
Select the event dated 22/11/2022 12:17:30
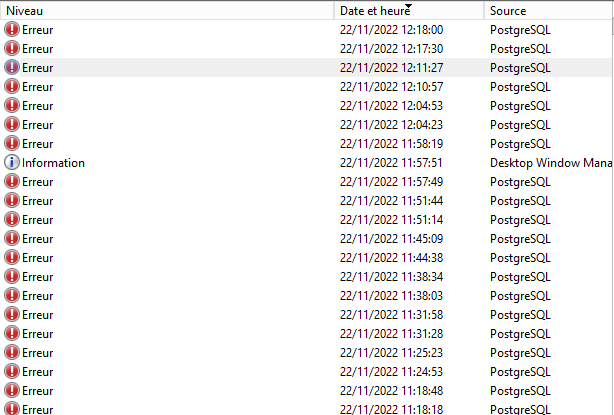[307, 49]
